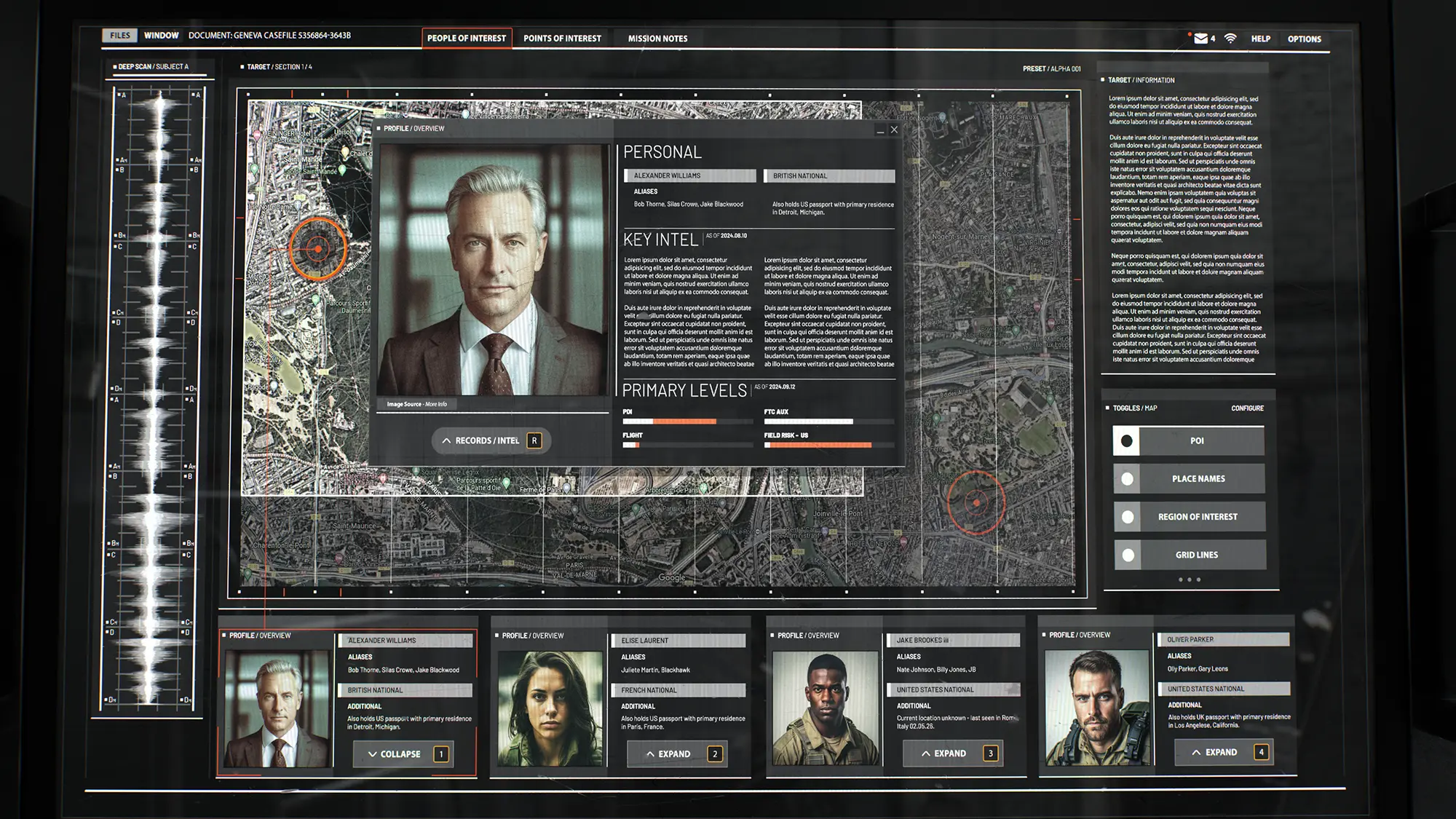Screen dimensions: 1456x819
Task: Click United States National label on Oliver card
Action: (1224, 689)
